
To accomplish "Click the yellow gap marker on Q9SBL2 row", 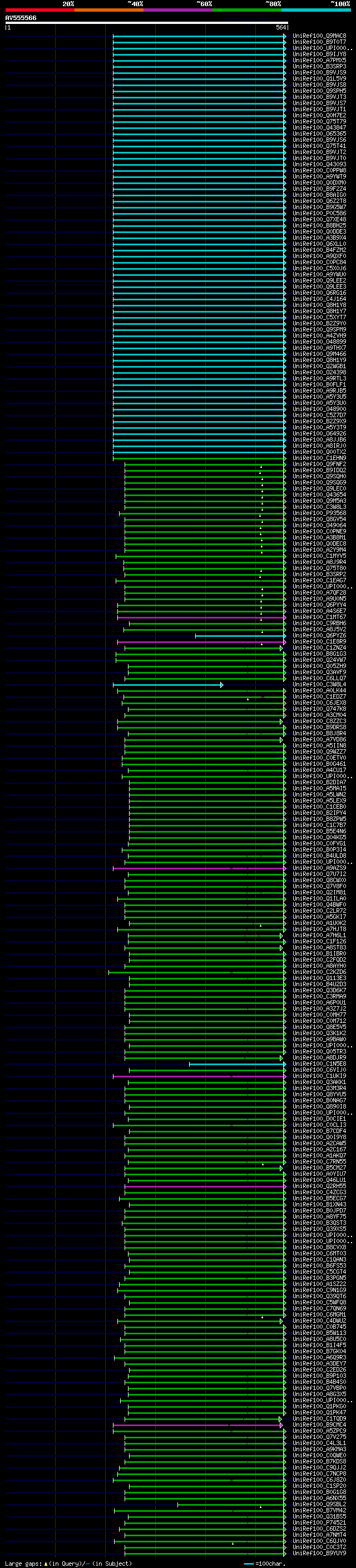I will coord(260,1506).
